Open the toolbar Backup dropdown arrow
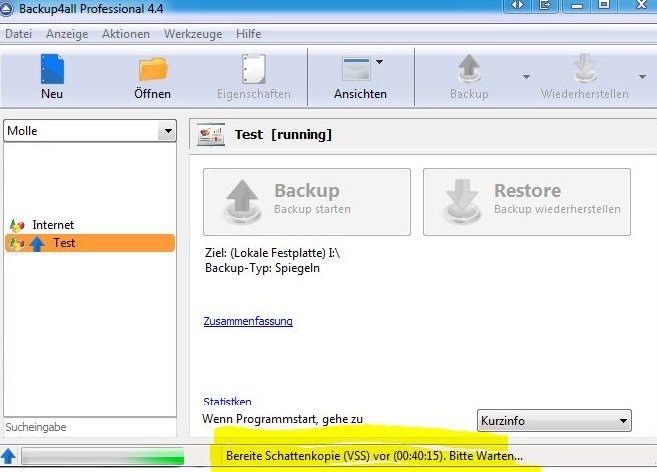The height and width of the screenshot is (472, 657). [x=526, y=77]
